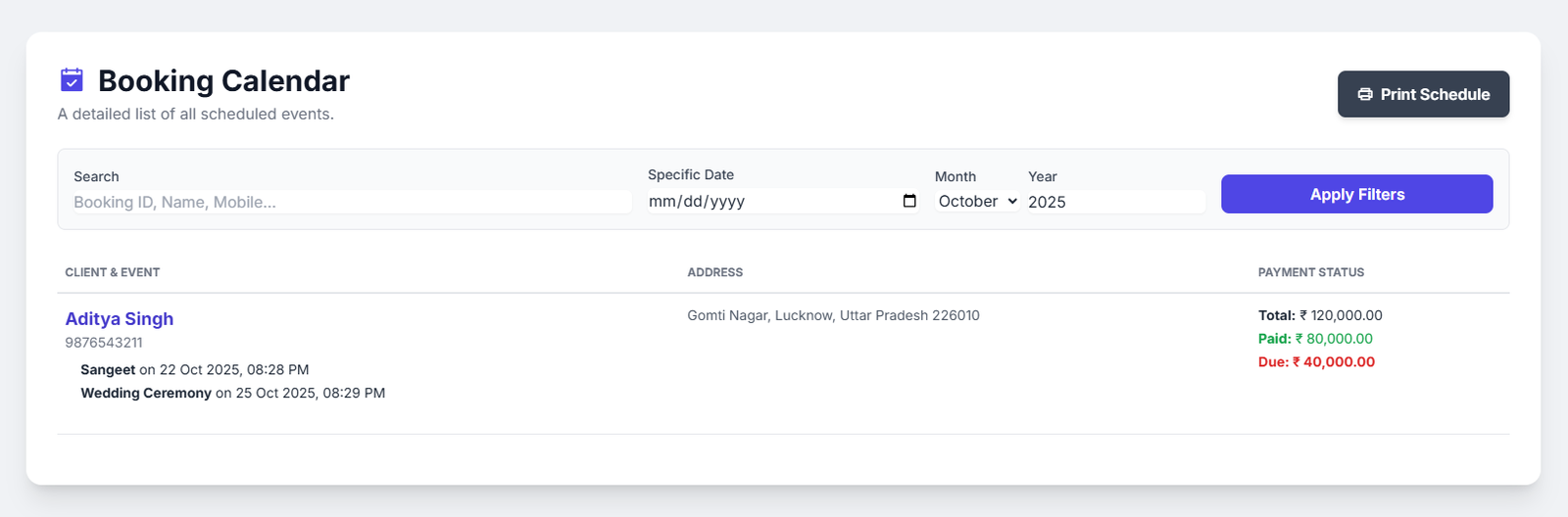
Task: Click the Client & Event column header
Action: pyautogui.click(x=112, y=272)
